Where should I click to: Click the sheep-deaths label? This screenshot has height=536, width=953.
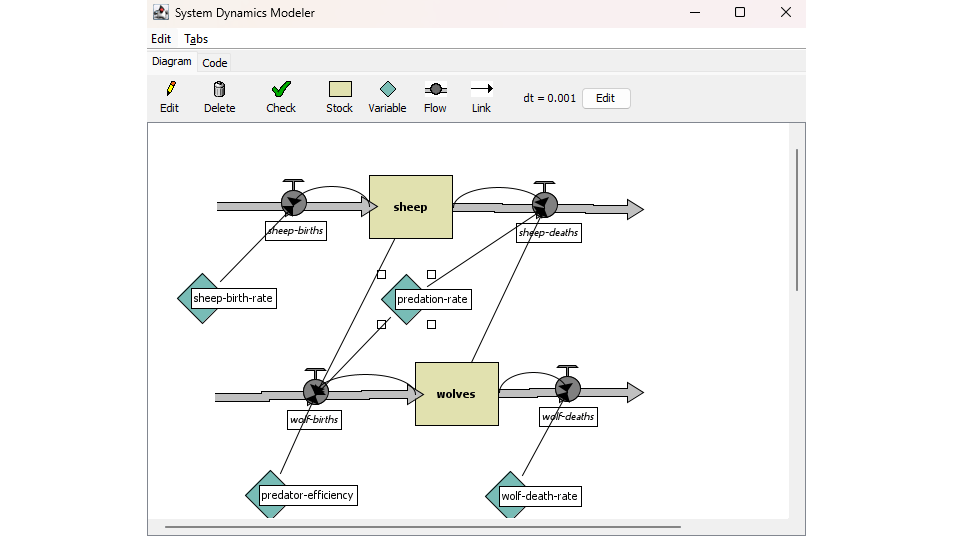(549, 233)
